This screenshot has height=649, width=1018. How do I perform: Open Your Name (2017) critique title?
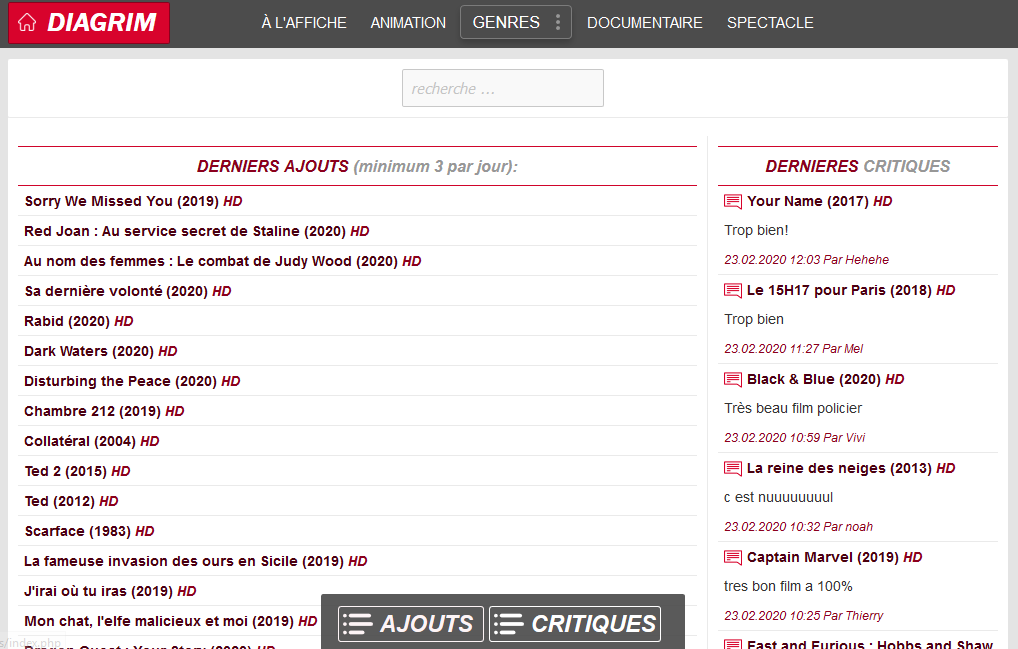click(x=819, y=201)
